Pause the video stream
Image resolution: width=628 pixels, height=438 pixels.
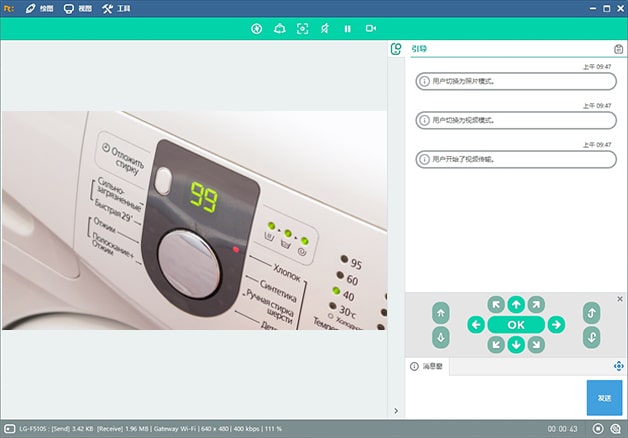[x=347, y=28]
